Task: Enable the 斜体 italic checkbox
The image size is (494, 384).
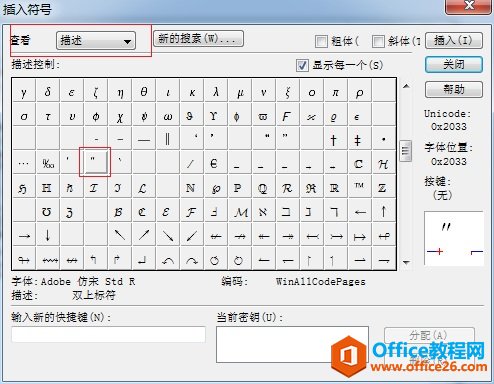Action: click(378, 41)
